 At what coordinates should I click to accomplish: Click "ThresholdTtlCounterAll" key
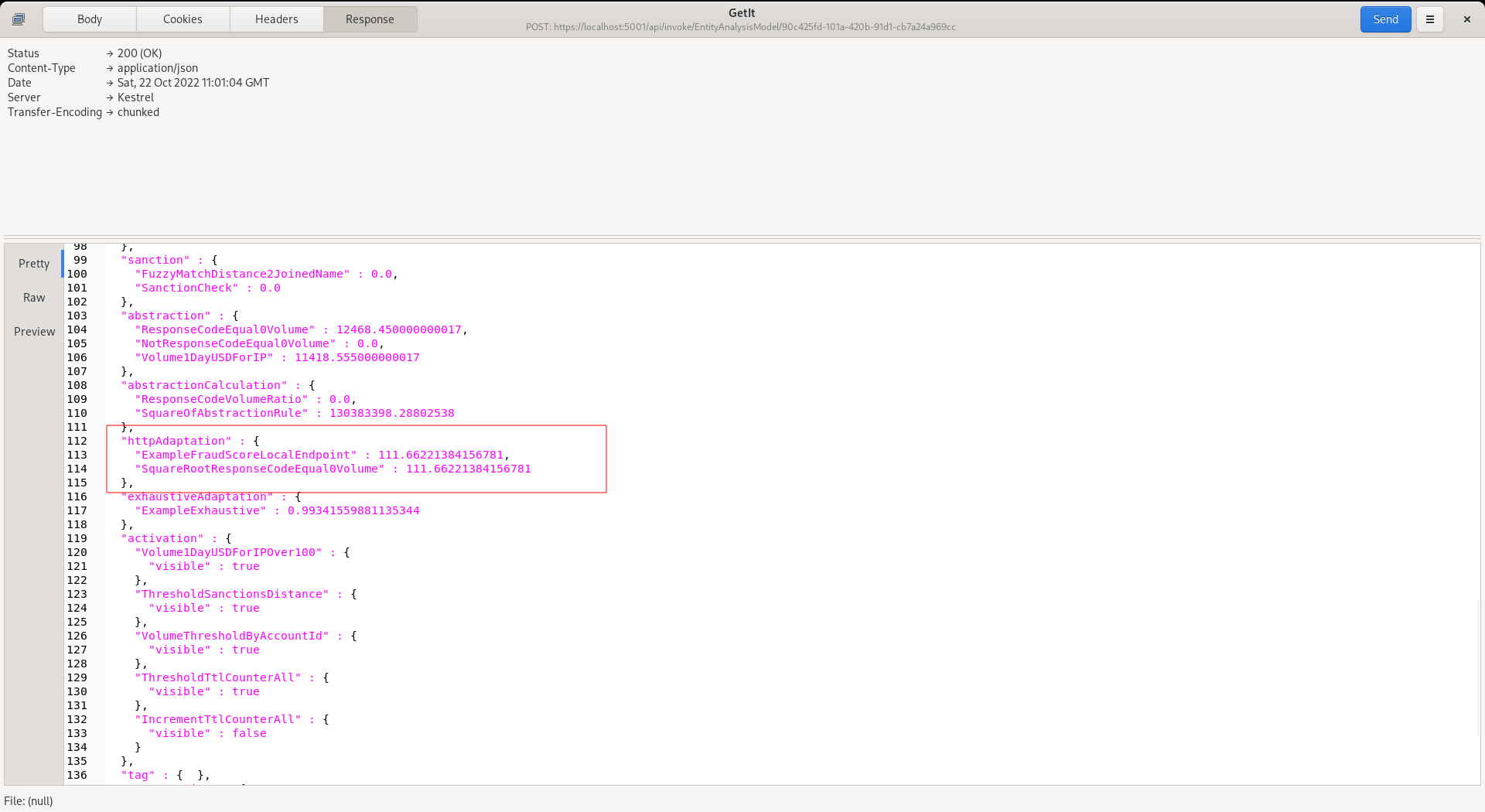218,678
